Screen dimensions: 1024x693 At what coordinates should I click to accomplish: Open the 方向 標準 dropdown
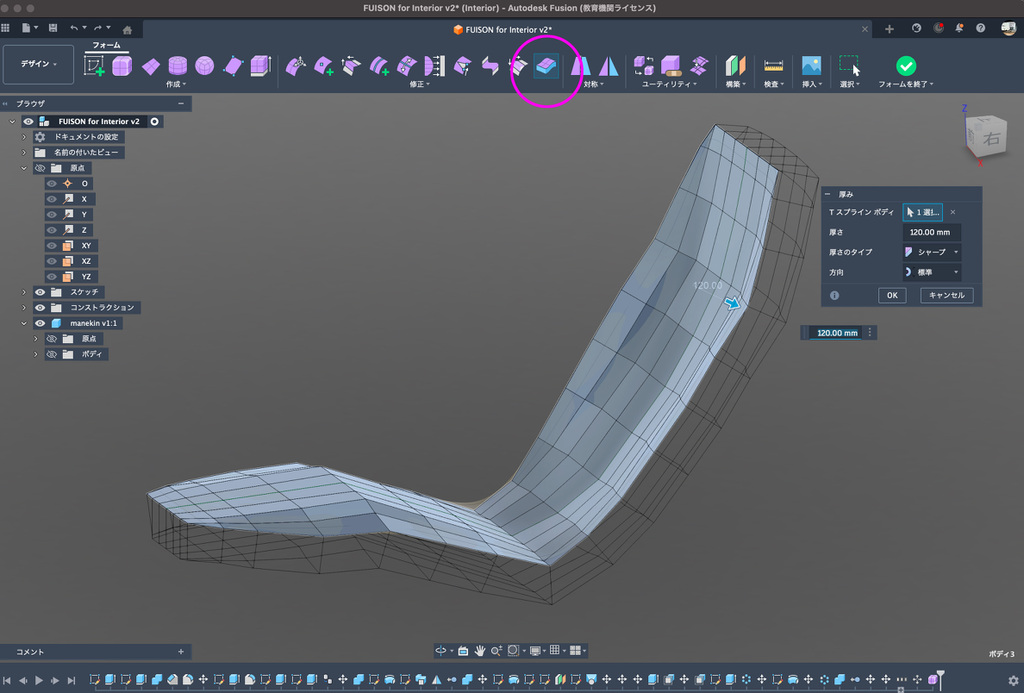click(932, 272)
